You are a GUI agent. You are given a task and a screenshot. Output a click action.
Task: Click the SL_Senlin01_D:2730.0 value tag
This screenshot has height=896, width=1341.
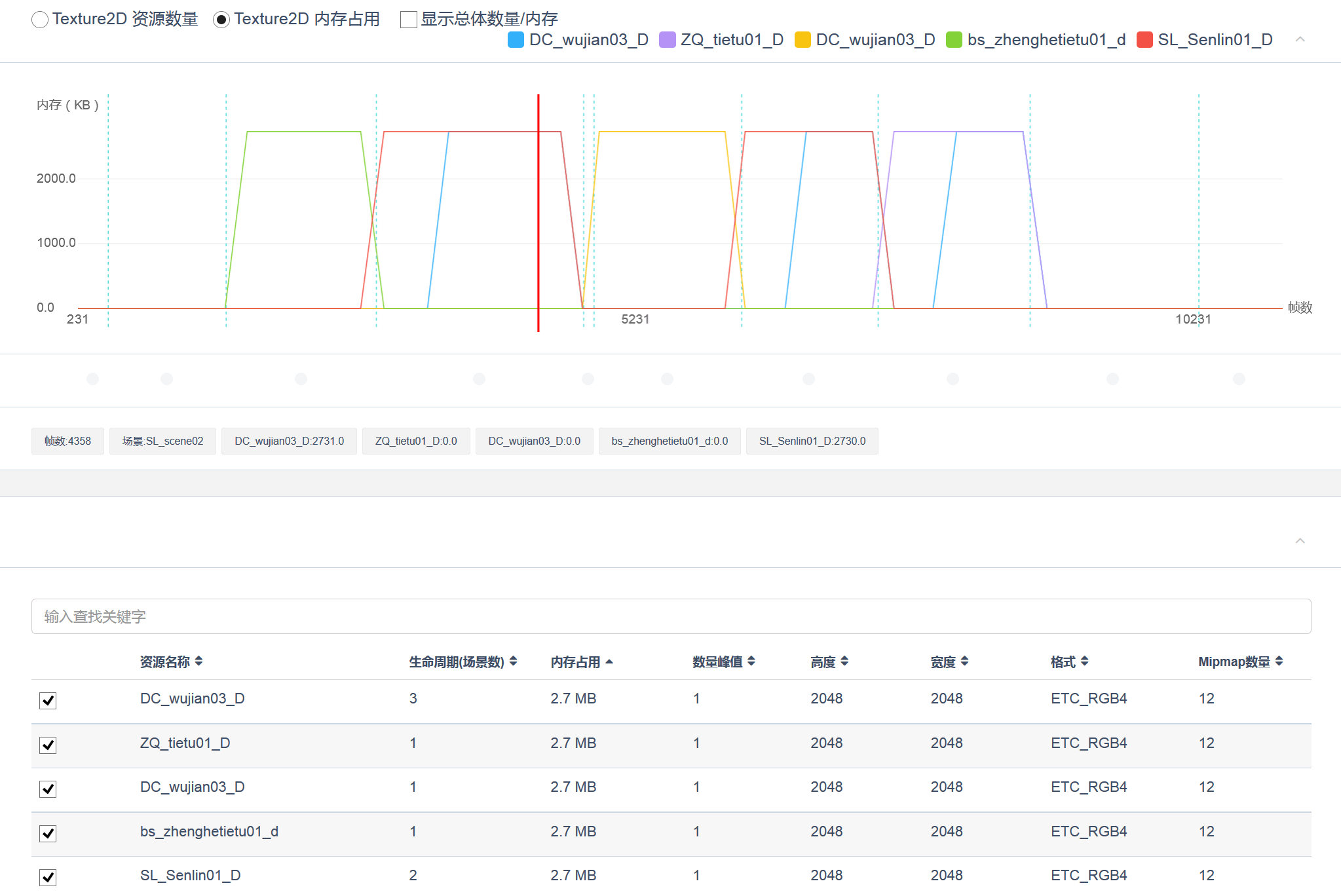[x=812, y=441]
